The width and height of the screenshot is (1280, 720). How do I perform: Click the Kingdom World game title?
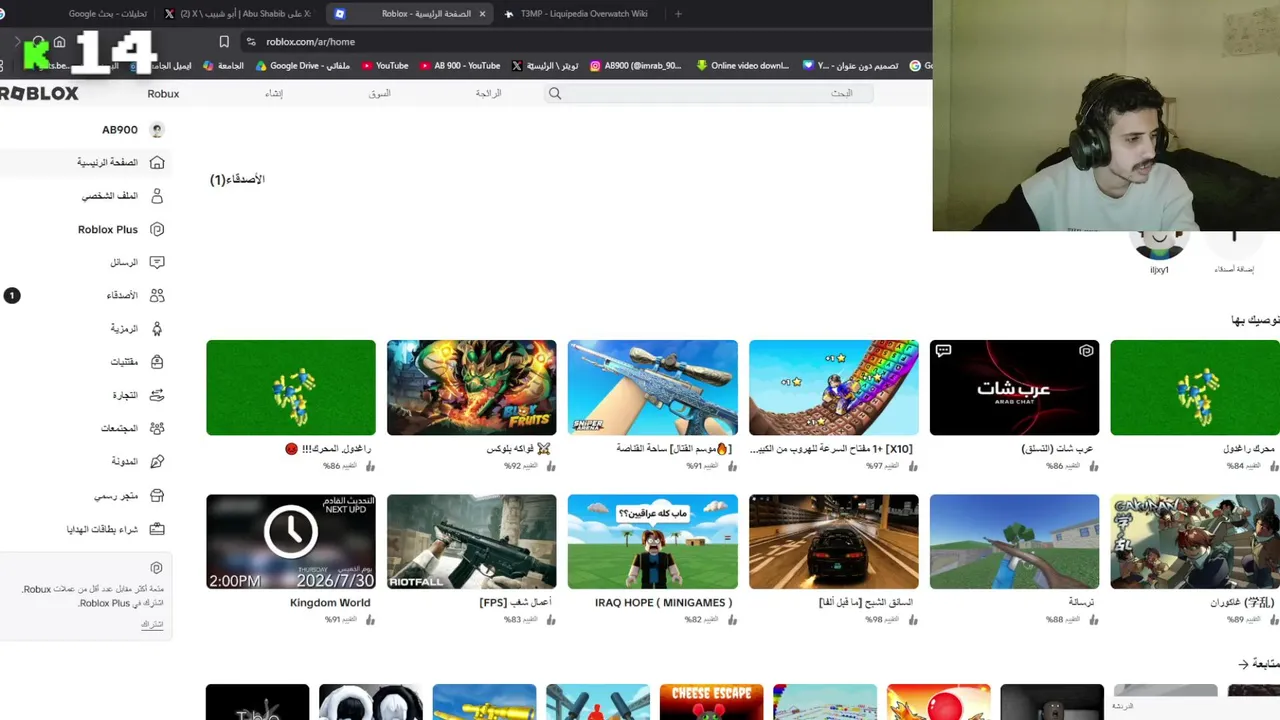[330, 603]
